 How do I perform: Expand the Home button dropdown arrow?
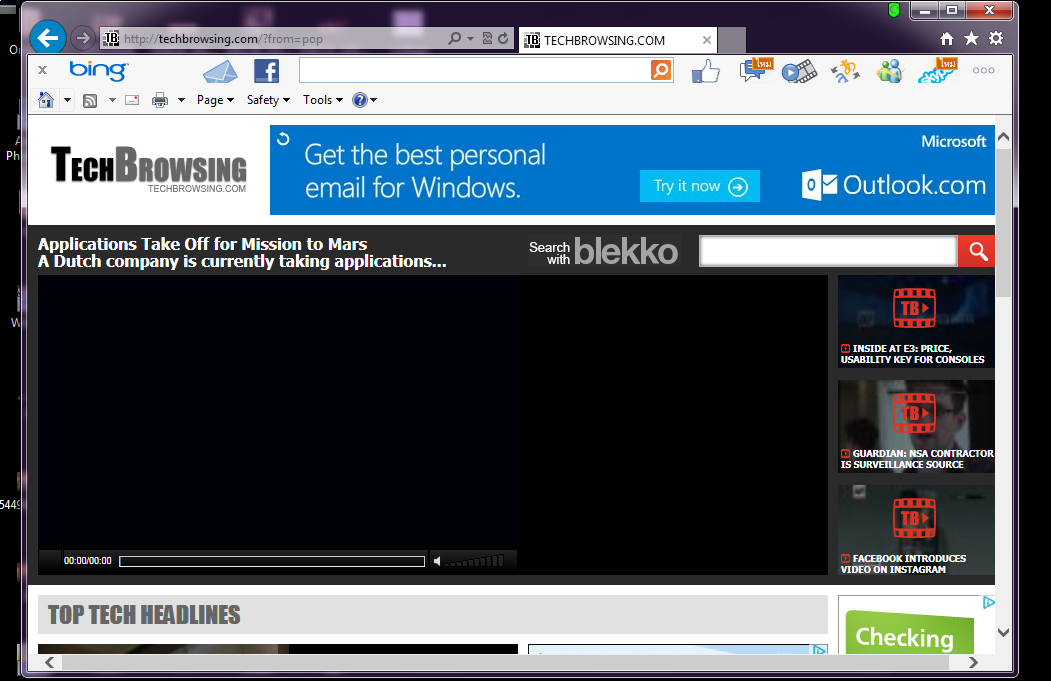click(67, 100)
